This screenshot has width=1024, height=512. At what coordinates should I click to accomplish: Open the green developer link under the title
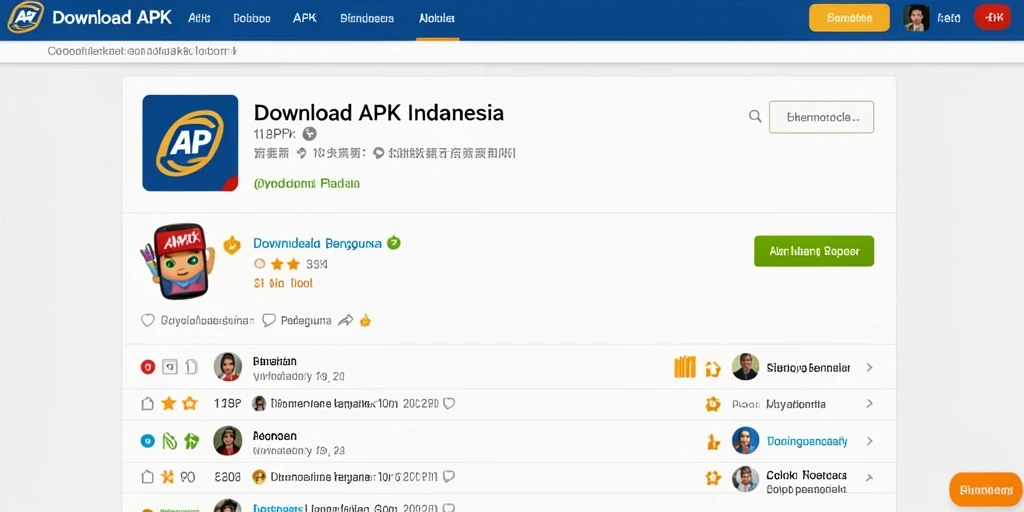click(x=306, y=184)
